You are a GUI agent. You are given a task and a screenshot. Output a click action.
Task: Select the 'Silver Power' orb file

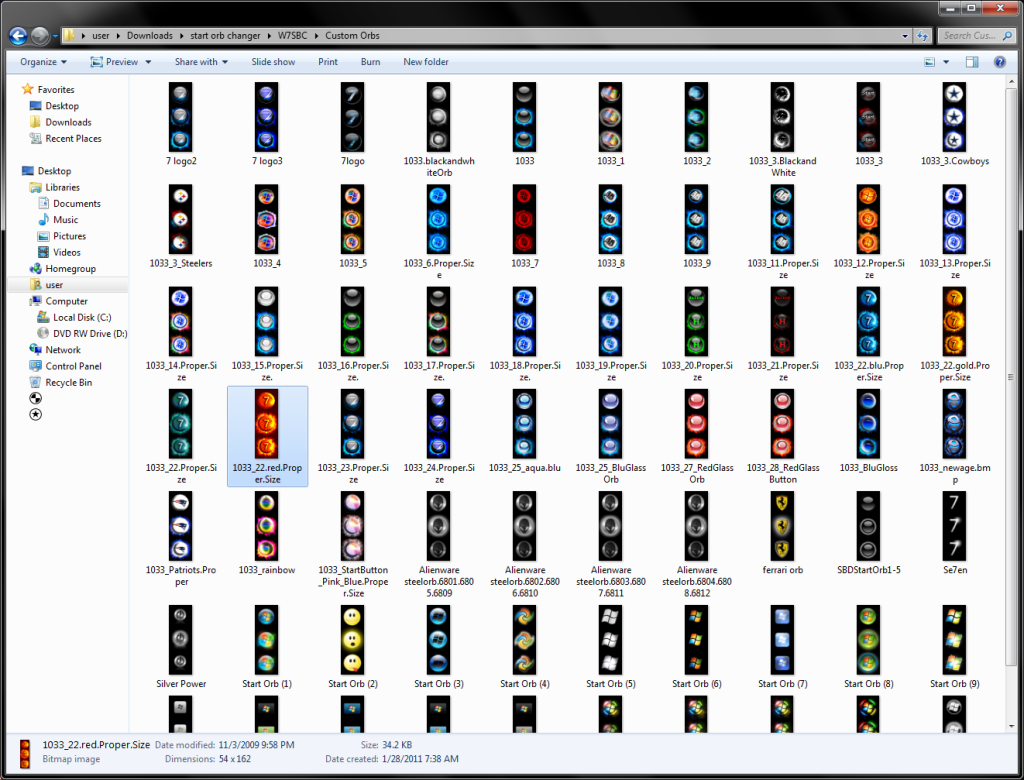pos(181,647)
